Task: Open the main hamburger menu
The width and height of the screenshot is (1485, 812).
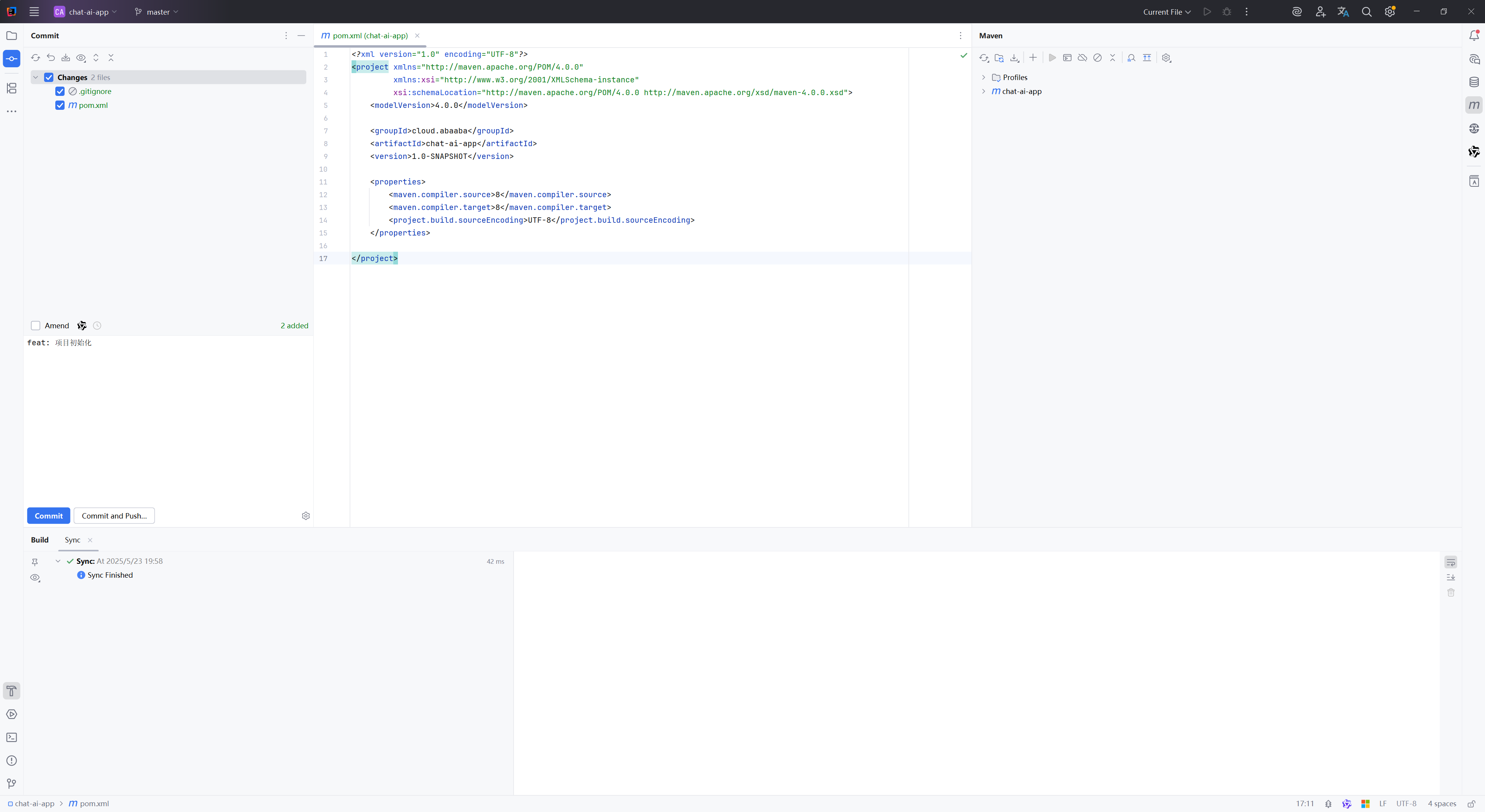Action: pos(34,12)
